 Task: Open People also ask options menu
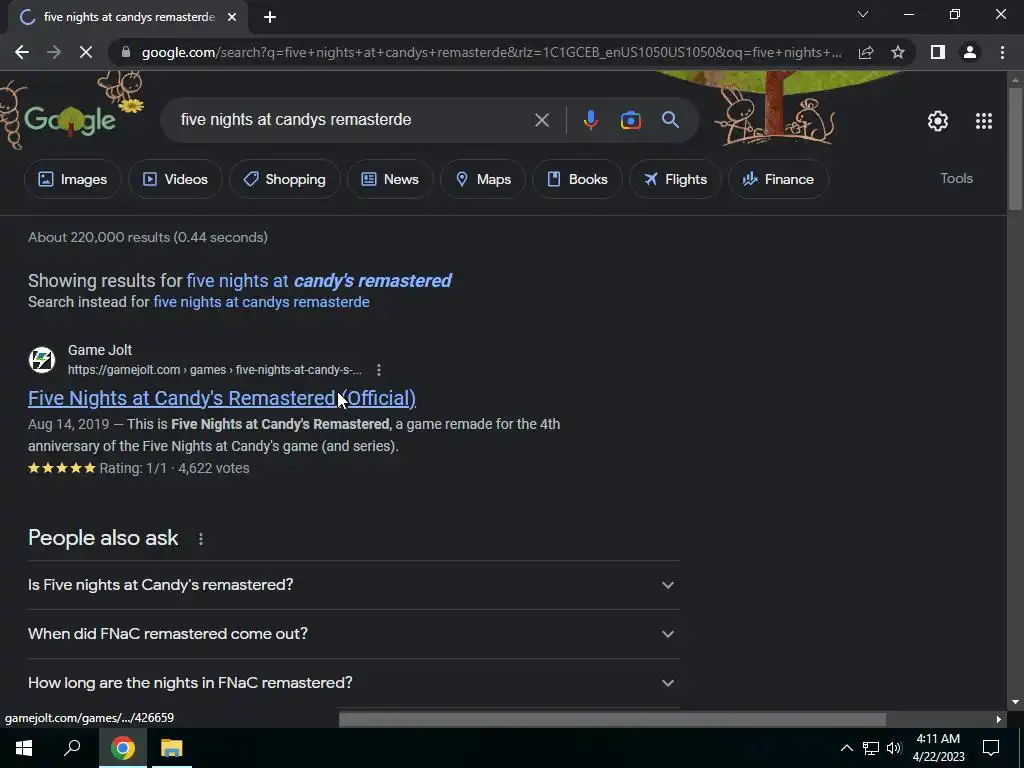[200, 539]
